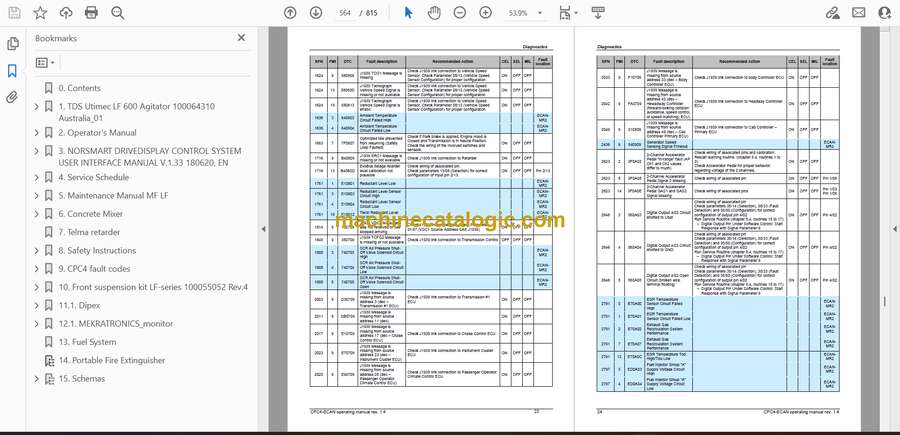Send file by email envelope icon

[x=859, y=13]
